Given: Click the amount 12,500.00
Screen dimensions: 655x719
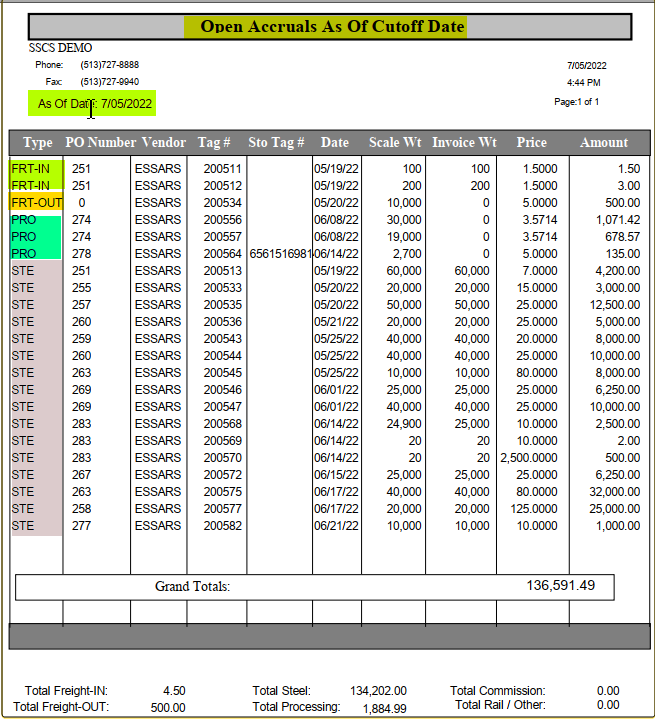Looking at the screenshot, I should click(x=615, y=304).
